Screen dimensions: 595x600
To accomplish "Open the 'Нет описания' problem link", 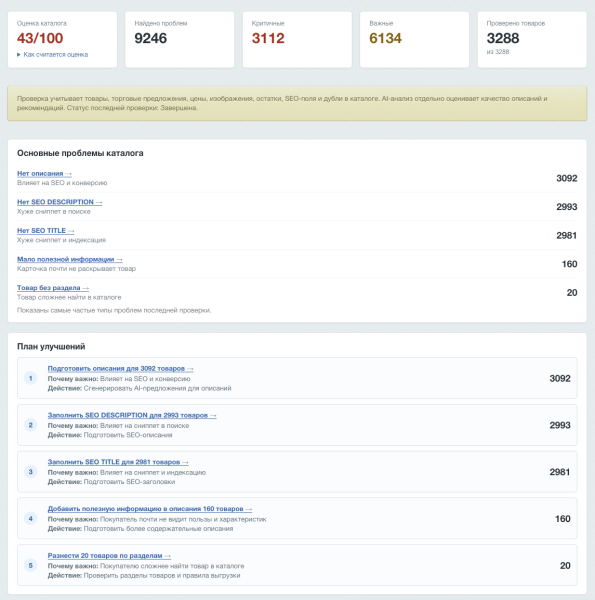I will [x=44, y=174].
